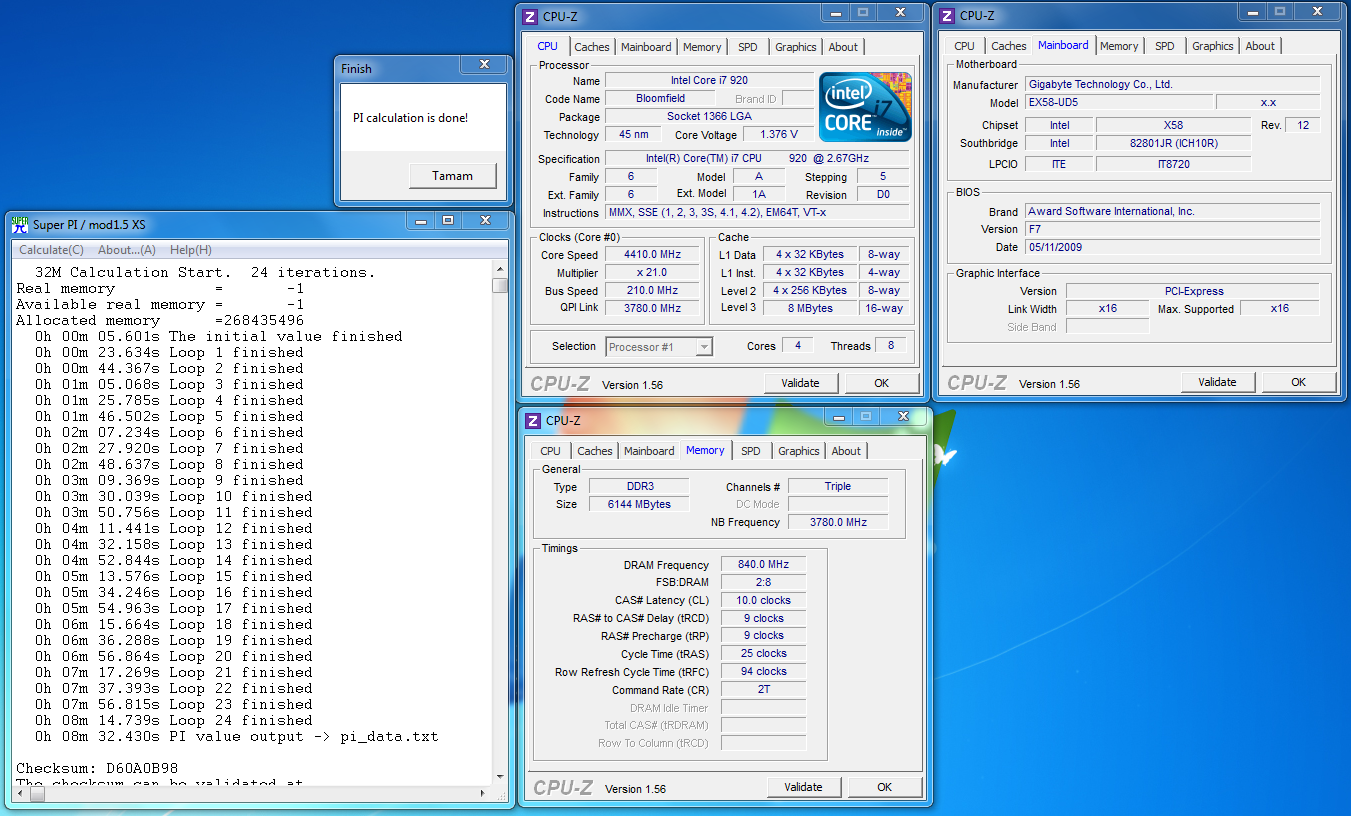The height and width of the screenshot is (816, 1351).
Task: Click the CAS# Latency 10.0 clocks field
Action: pyautogui.click(x=763, y=600)
